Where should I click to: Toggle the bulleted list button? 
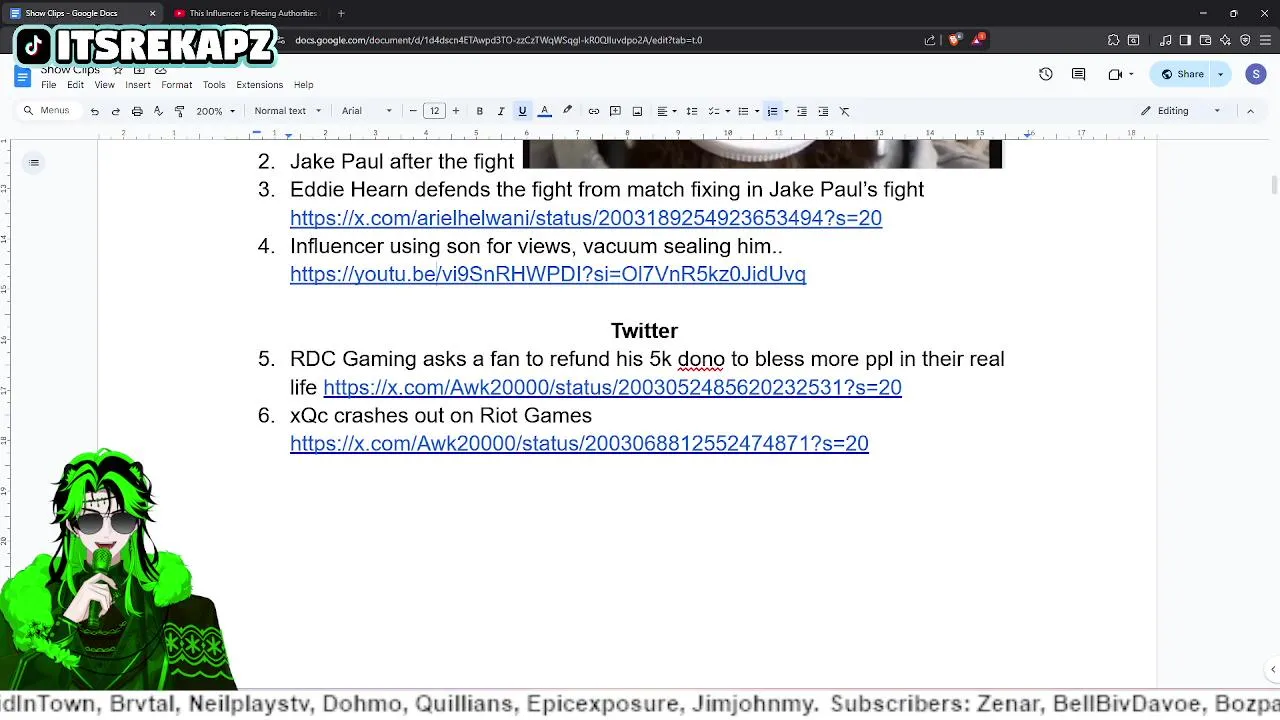tap(743, 111)
